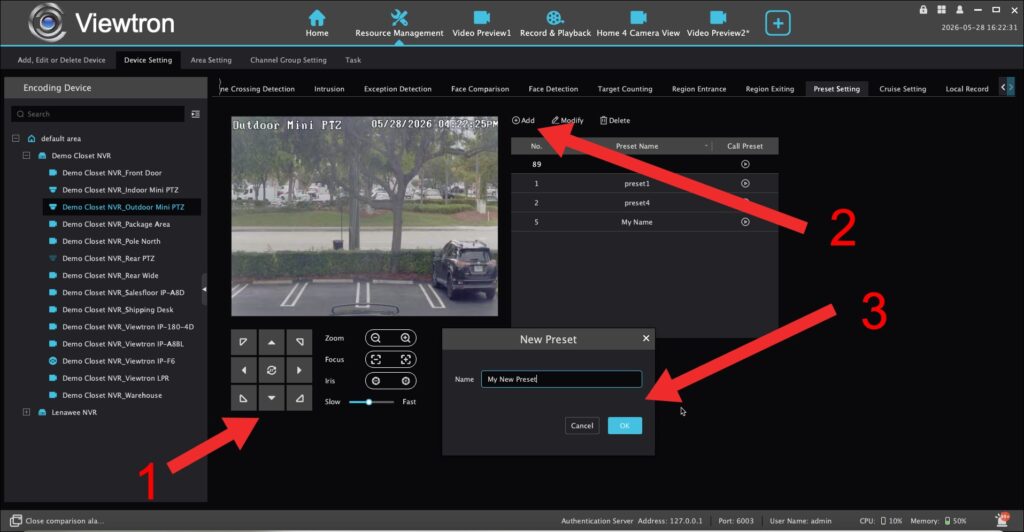Select Demo Closet NVR_Viewtron LPR
The image size is (1024, 532).
tap(116, 378)
